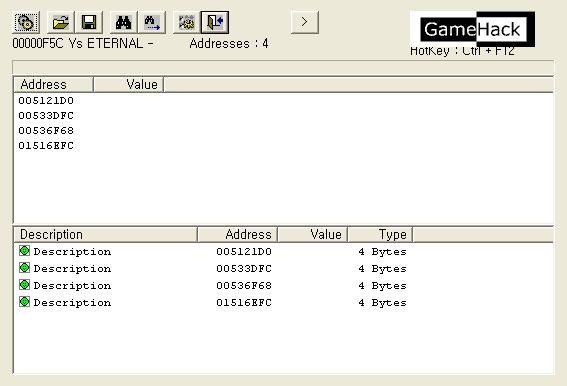Select result address 00536F68 in upper list
This screenshot has width=567, height=386.
[x=46, y=131]
